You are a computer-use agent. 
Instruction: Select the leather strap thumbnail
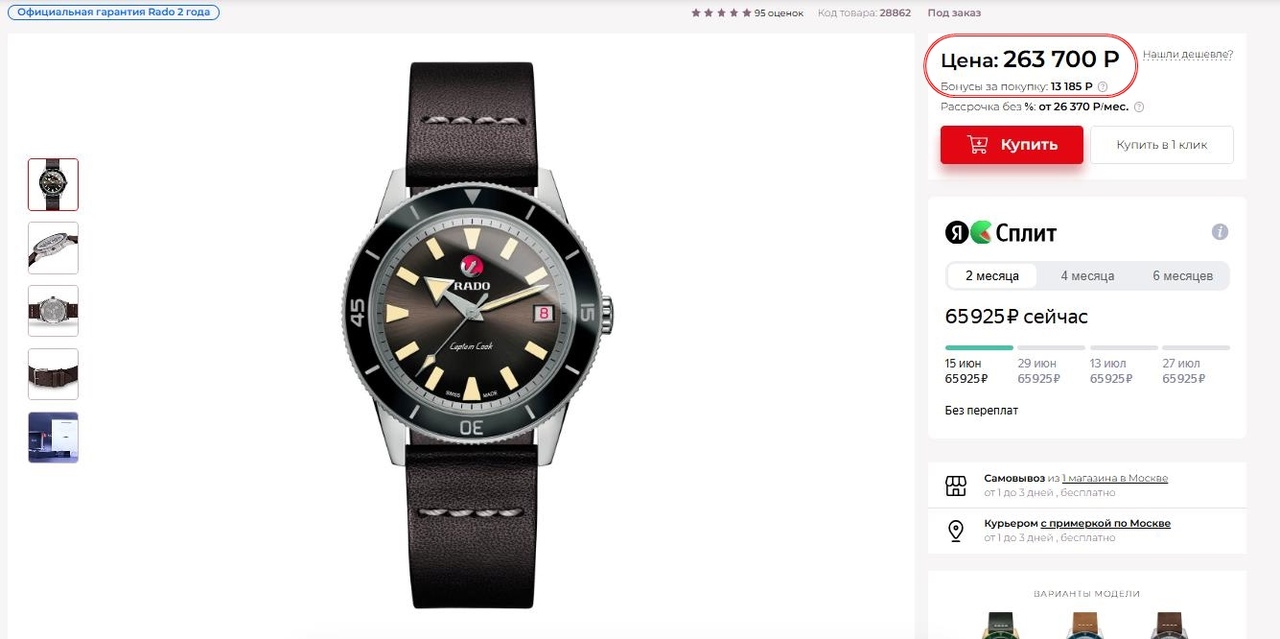pos(53,374)
